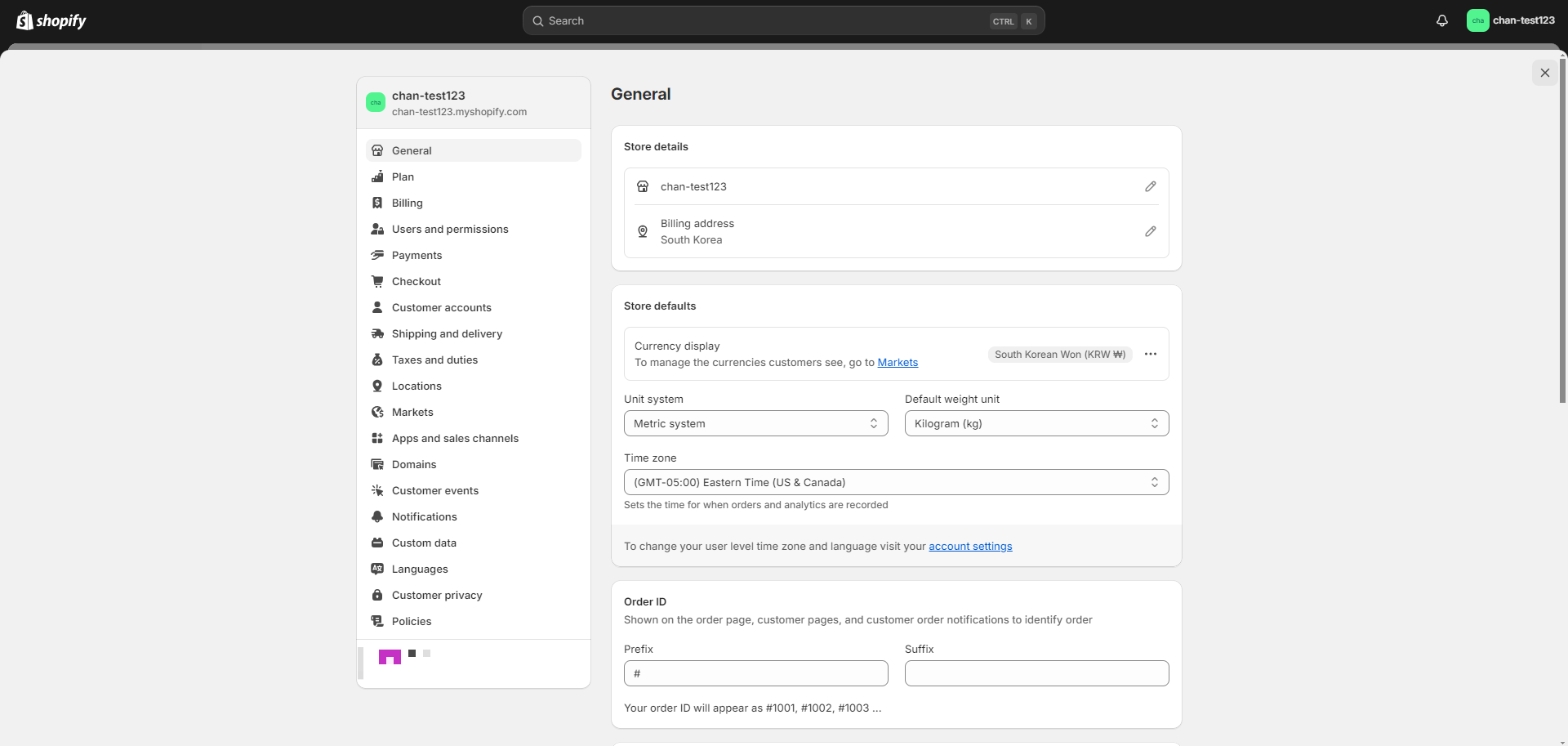1568x746 pixels.
Task: Select Taxes and duties
Action: click(474, 360)
